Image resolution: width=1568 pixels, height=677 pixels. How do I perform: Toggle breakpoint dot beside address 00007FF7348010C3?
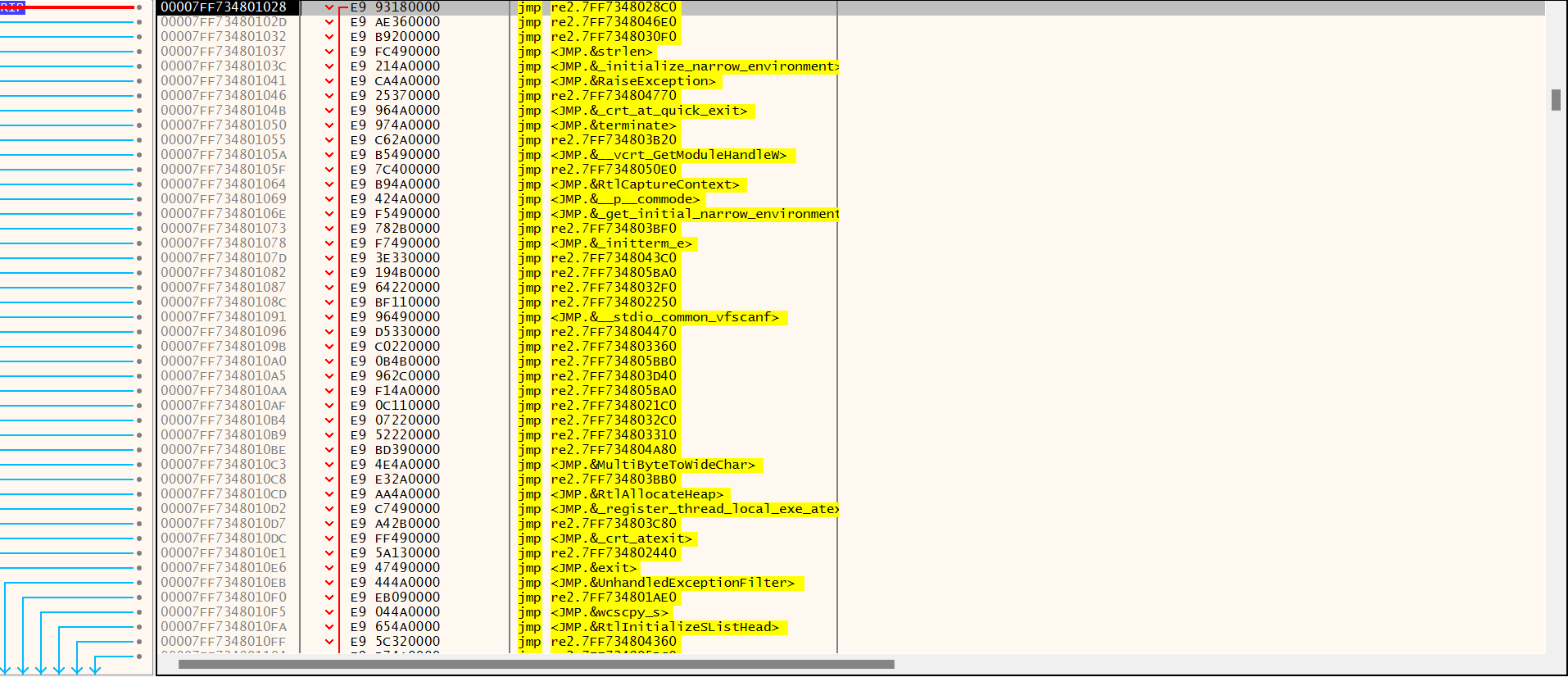(139, 465)
